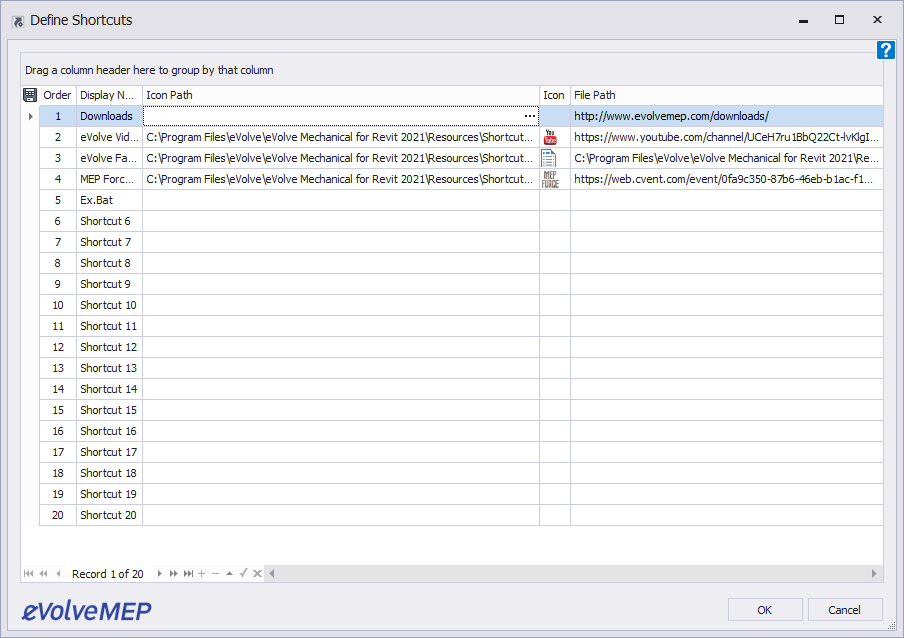The image size is (904, 638).
Task: Select the Shortcut 6 cell
Action: [109, 221]
